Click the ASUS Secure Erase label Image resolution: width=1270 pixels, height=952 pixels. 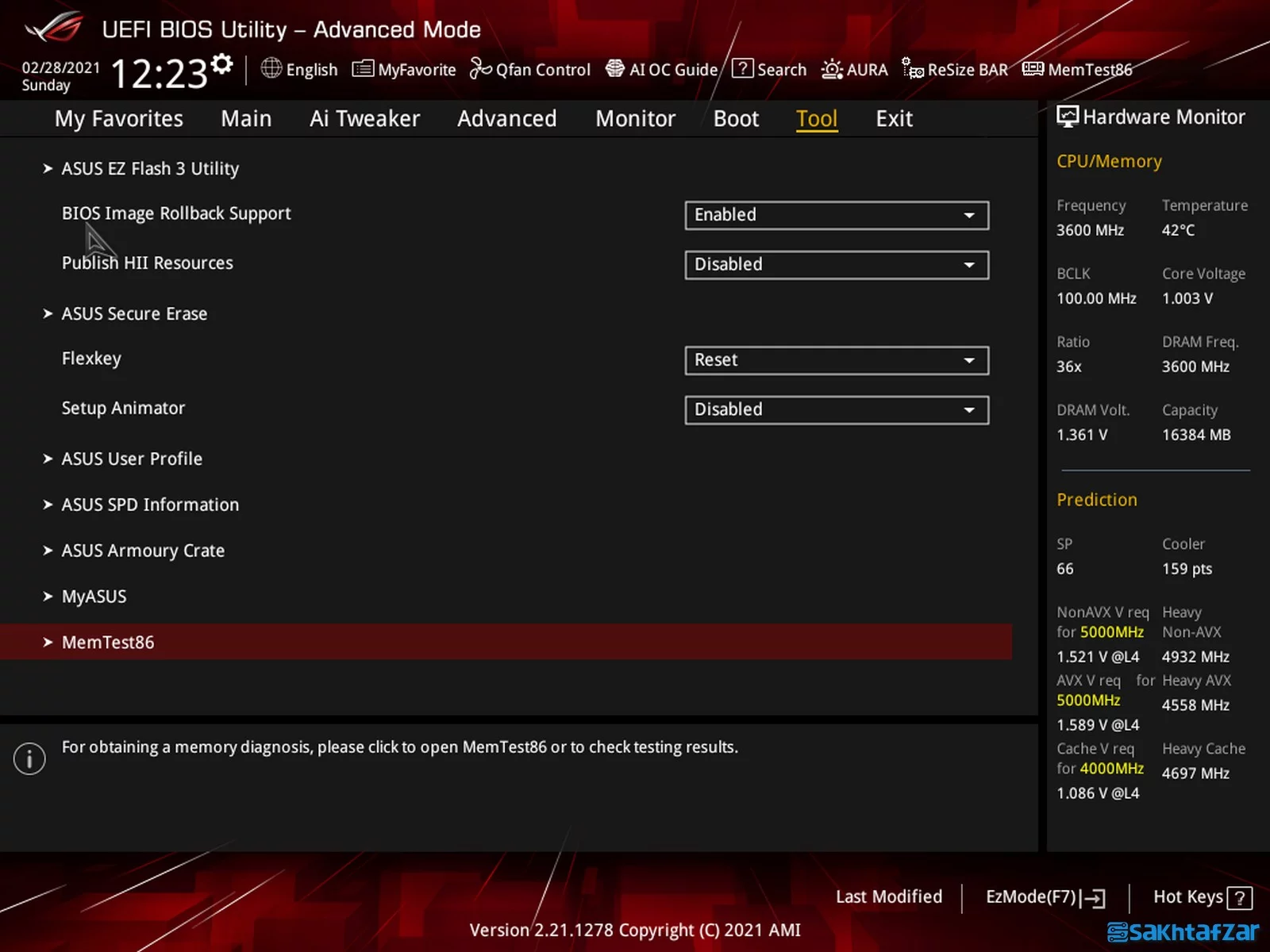pyautogui.click(x=134, y=314)
